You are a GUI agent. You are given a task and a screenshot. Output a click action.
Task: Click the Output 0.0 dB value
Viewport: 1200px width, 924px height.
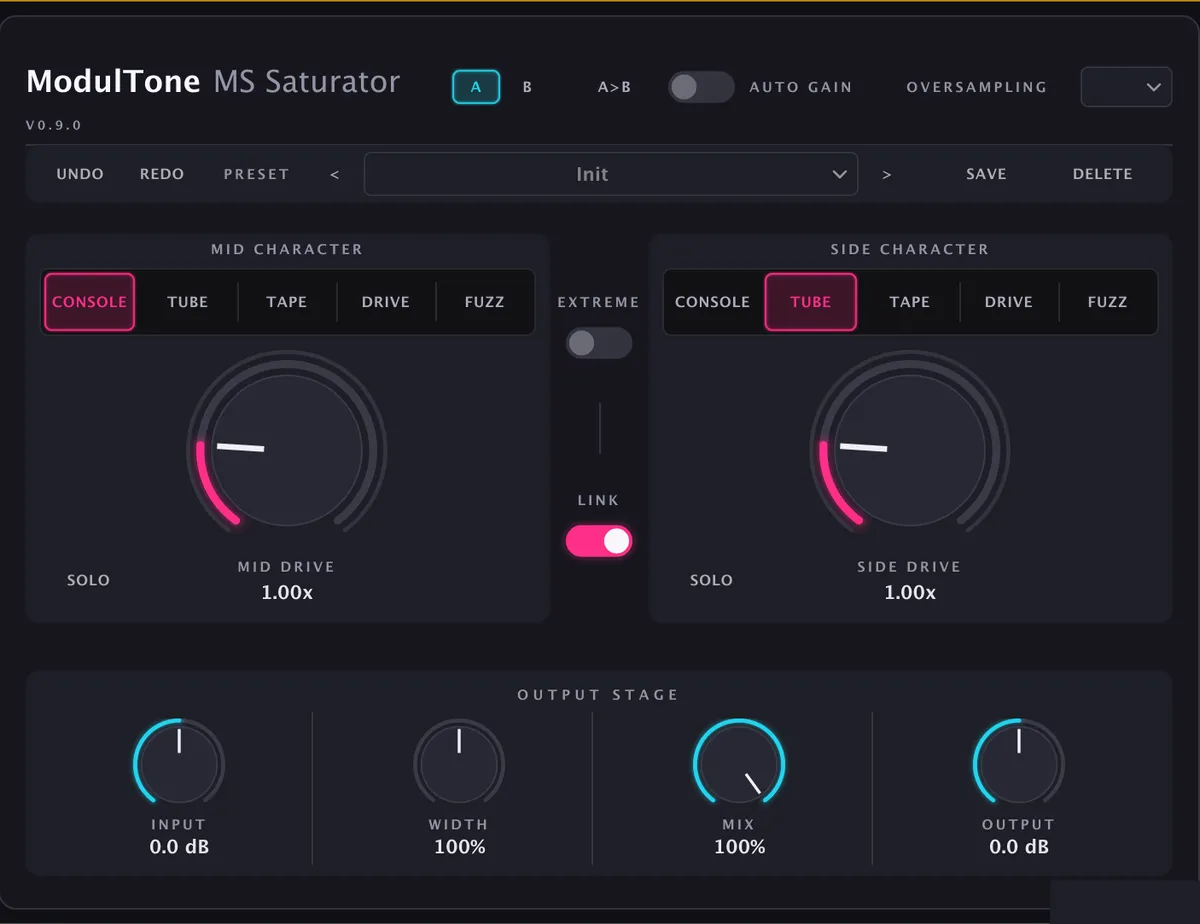(1019, 847)
